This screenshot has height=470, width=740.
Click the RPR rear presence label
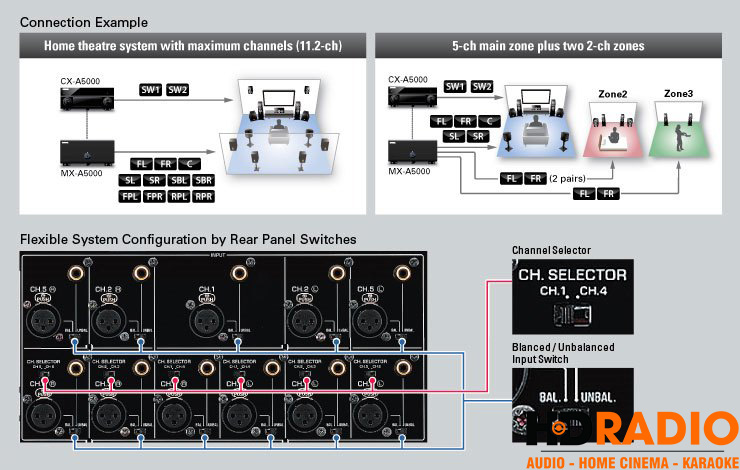(204, 196)
